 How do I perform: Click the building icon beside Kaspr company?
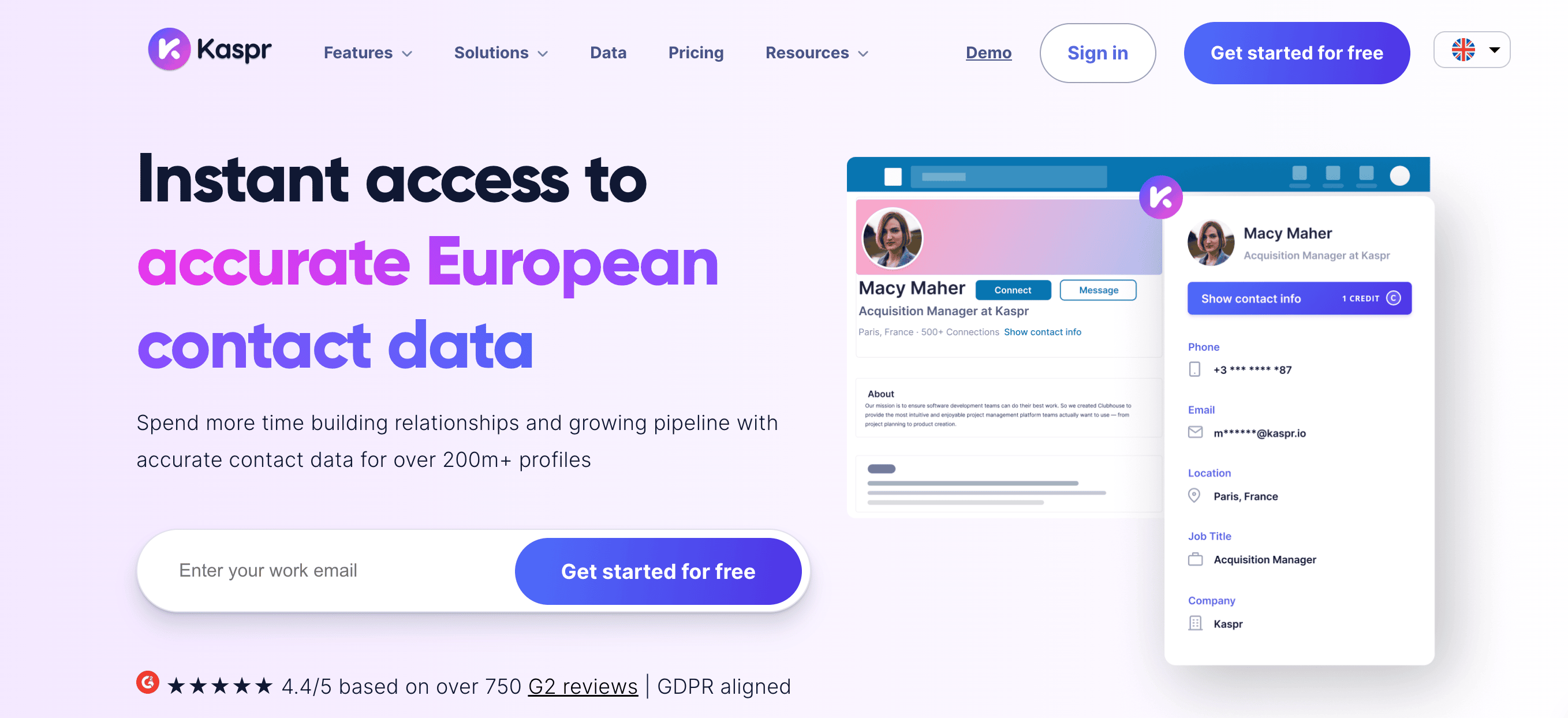[1195, 623]
